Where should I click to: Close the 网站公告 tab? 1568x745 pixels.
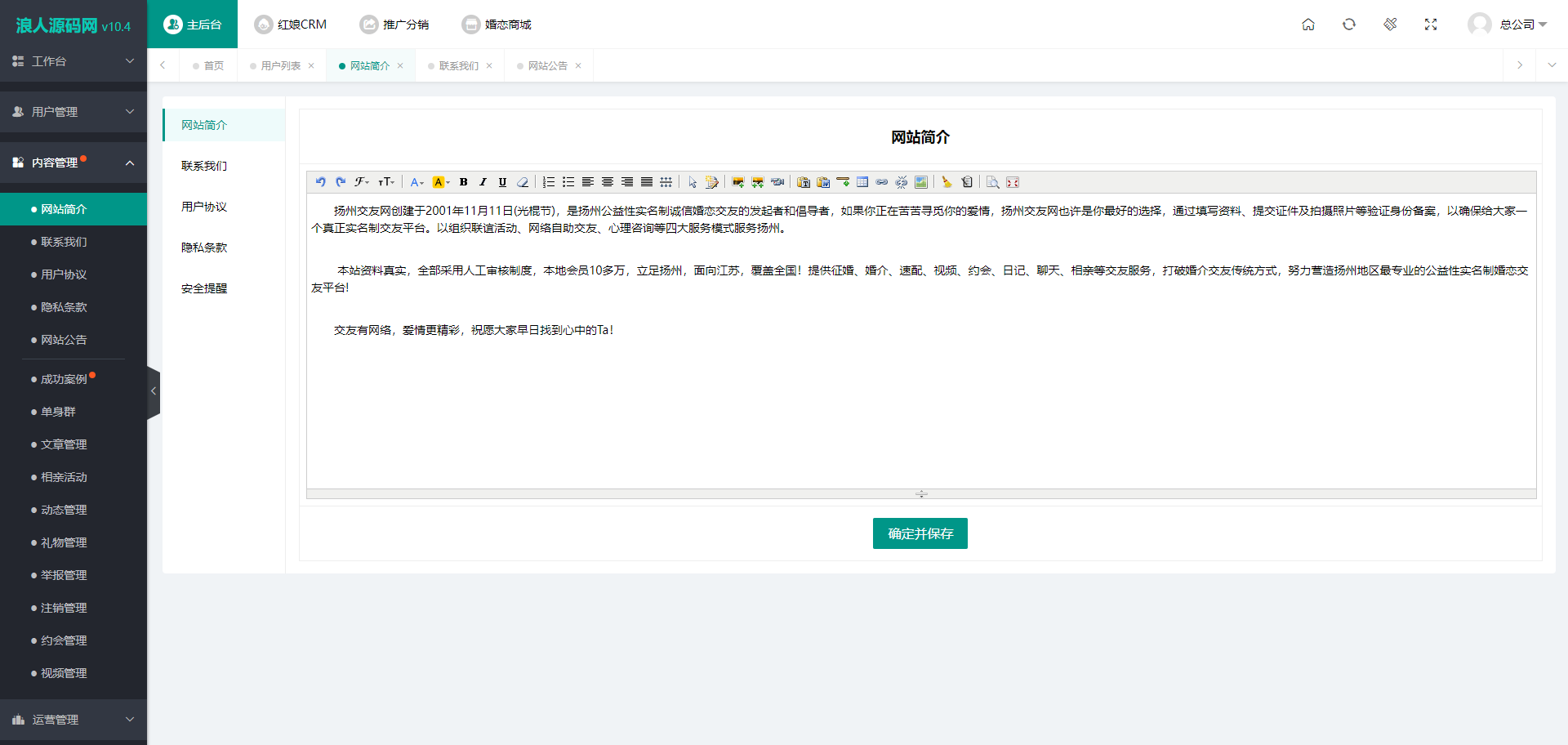click(578, 66)
